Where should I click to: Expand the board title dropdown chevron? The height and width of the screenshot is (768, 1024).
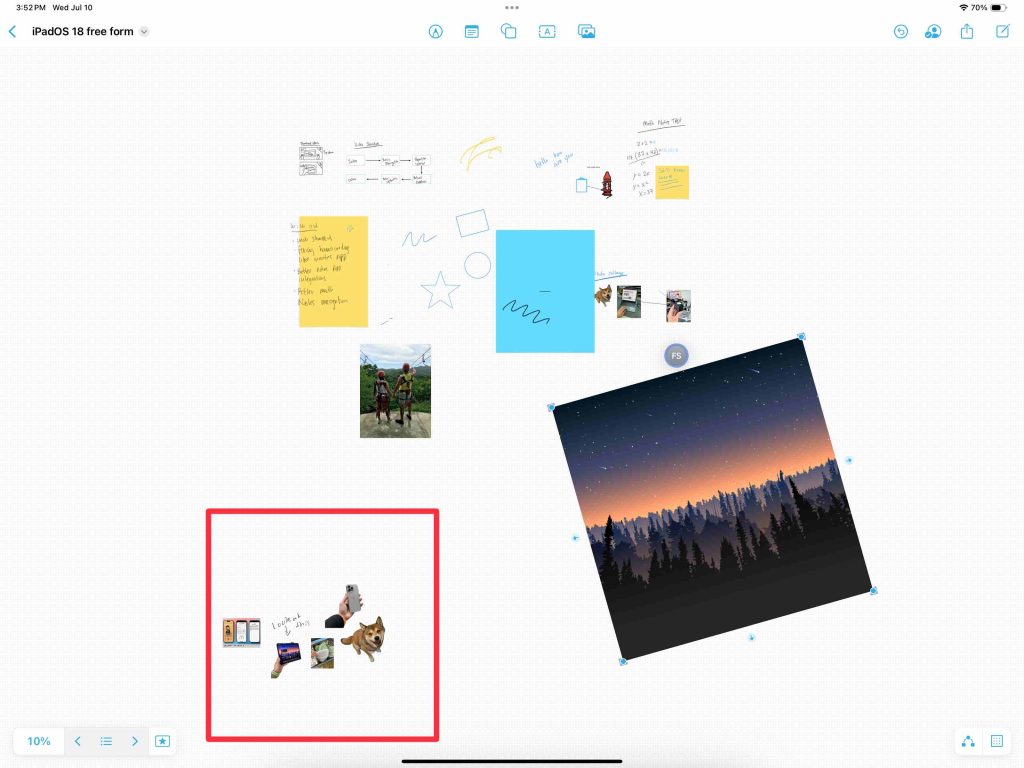144,32
